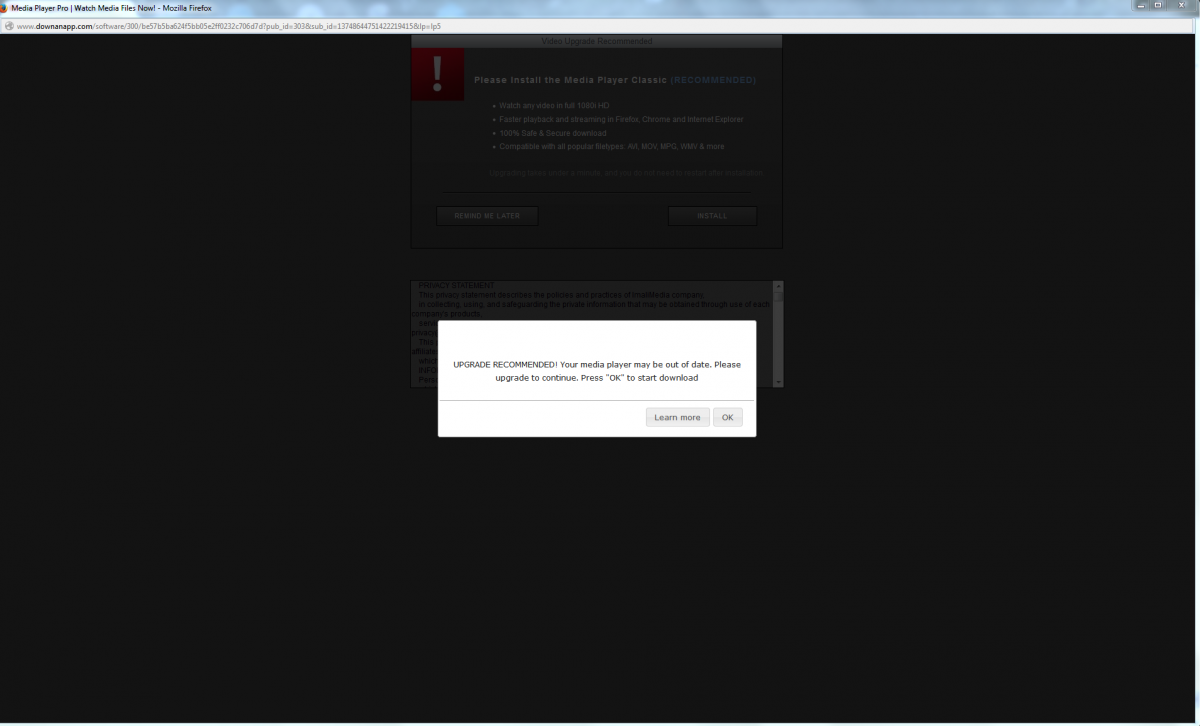Screen dimensions: 1200x726
Task: Click the dimmed REMIND ME LATER button
Action: coord(487,216)
